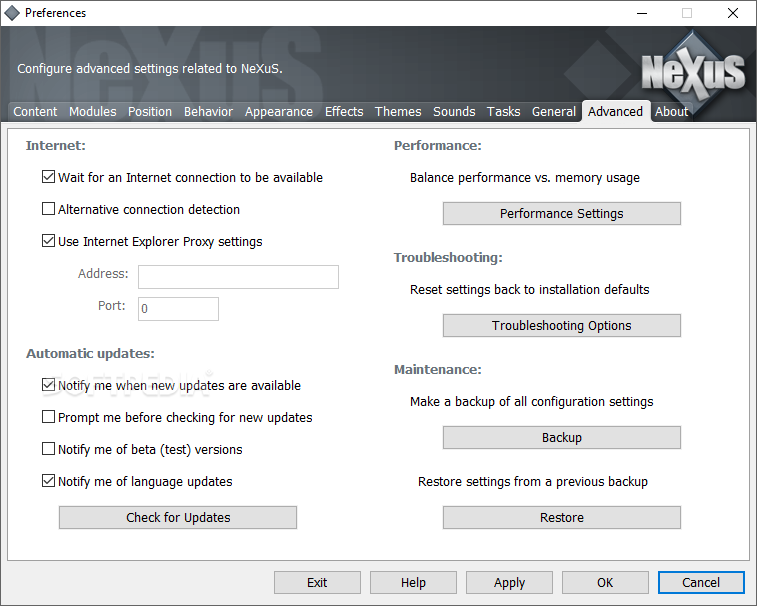
Task: Open Troubleshooting Options
Action: click(561, 325)
